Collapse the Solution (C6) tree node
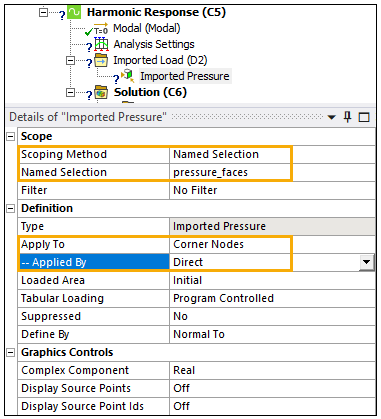The height and width of the screenshot is (419, 381). tap(70, 92)
